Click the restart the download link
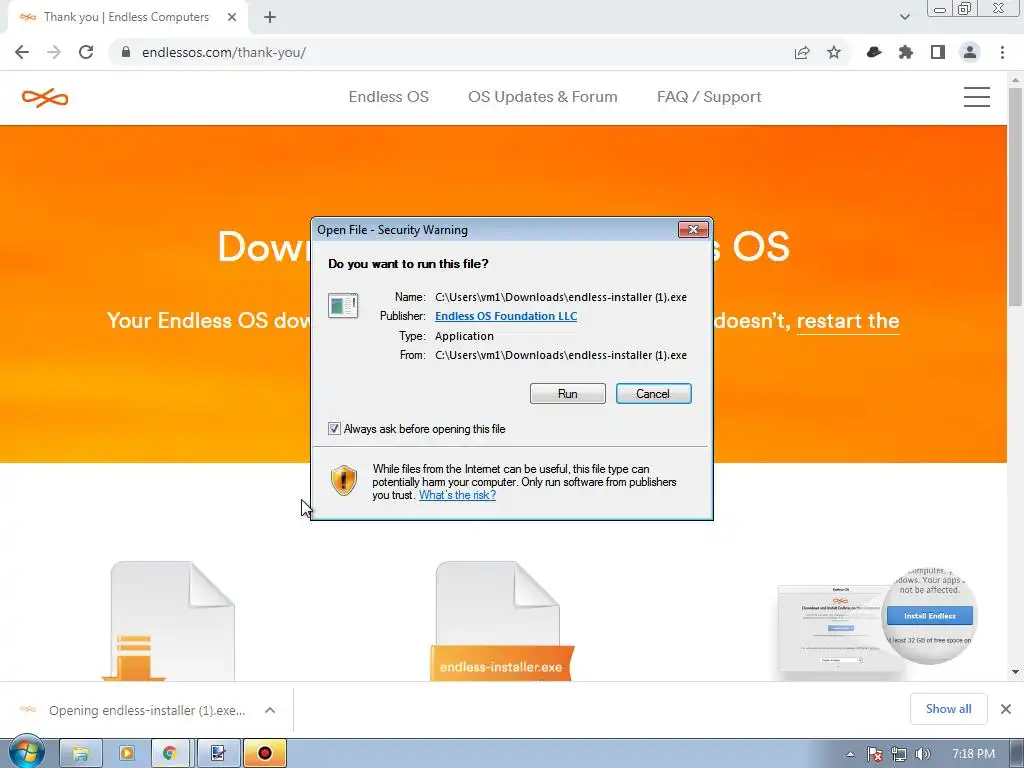Screen dimensions: 1024x768 click(848, 321)
